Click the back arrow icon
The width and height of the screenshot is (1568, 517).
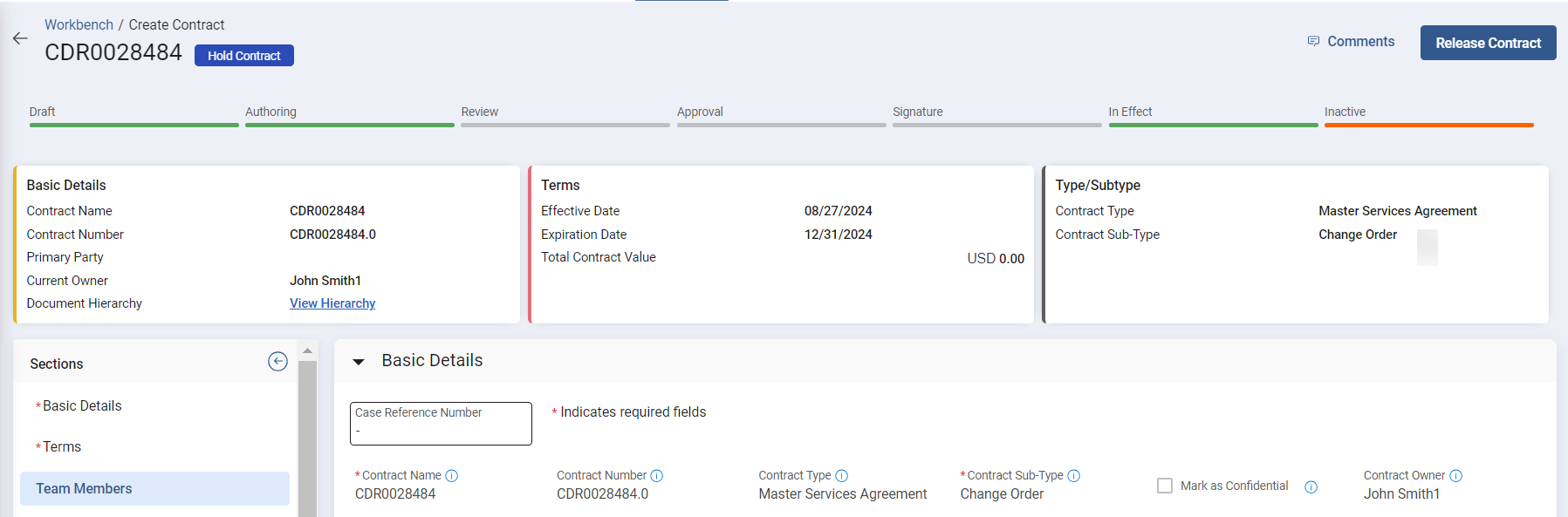click(20, 38)
